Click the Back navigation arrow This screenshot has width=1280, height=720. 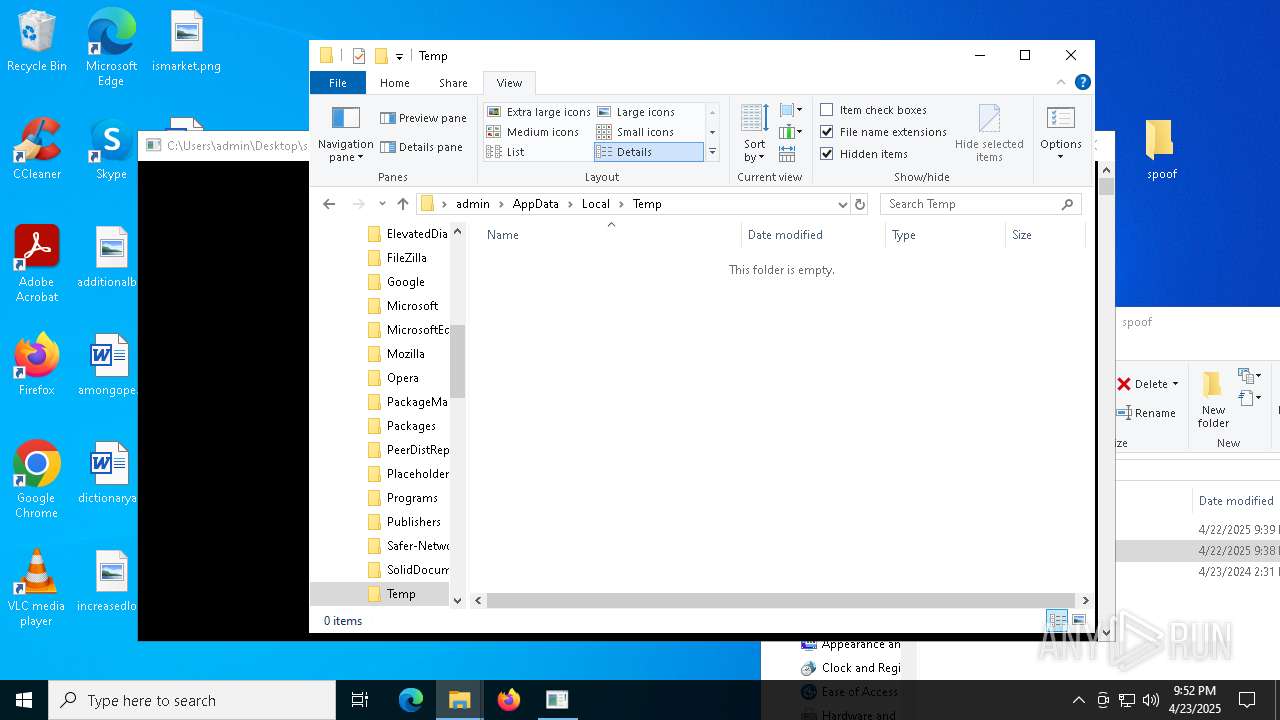[329, 204]
